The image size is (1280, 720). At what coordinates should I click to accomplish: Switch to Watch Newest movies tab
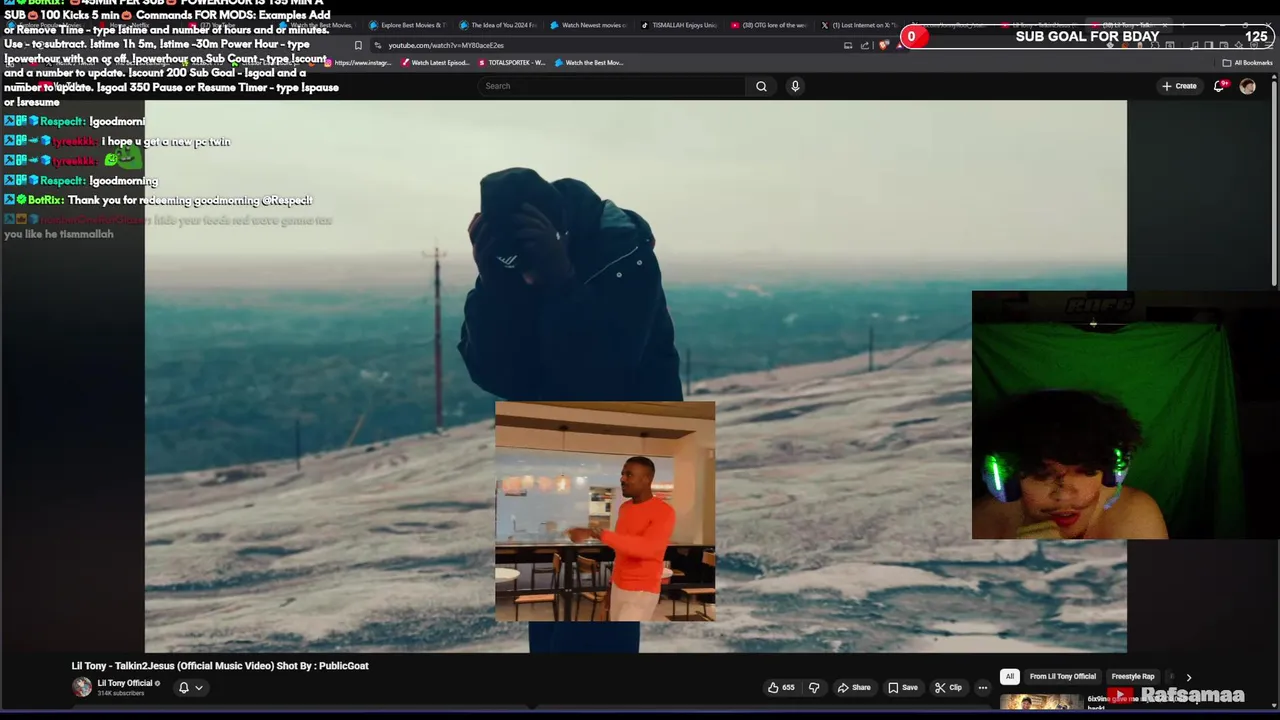point(588,25)
